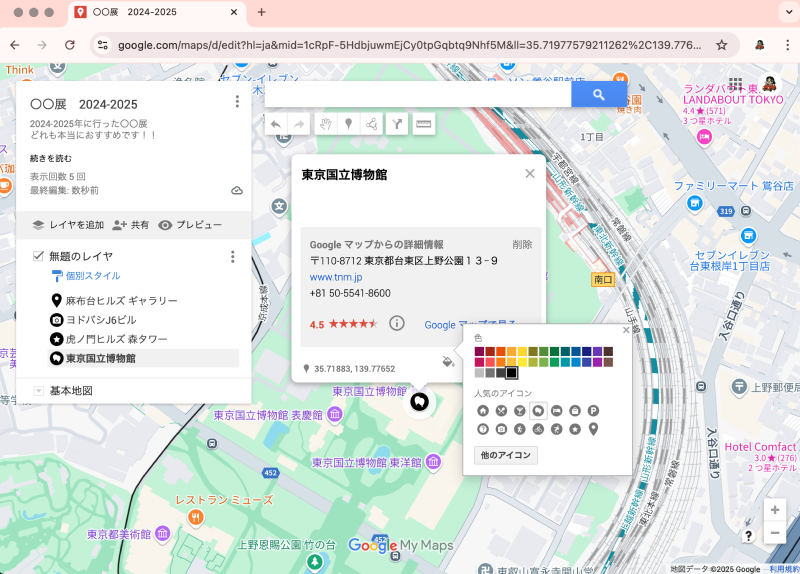Open a new Chrome tab

pos(261,12)
